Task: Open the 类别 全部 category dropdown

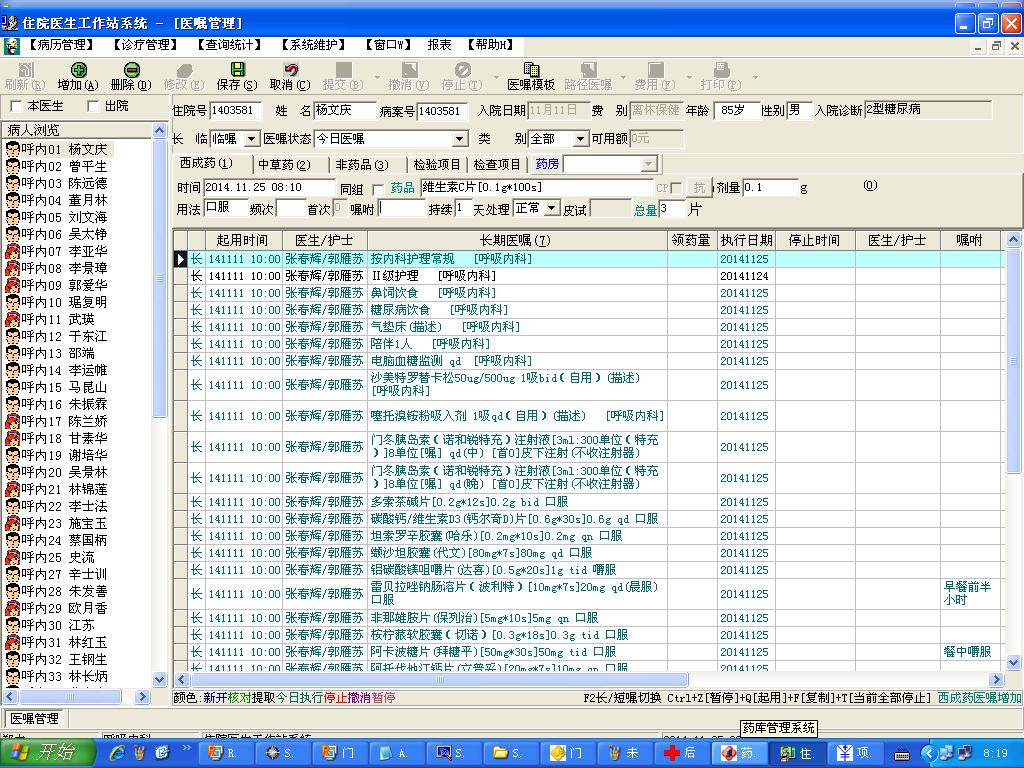Action: 580,139
